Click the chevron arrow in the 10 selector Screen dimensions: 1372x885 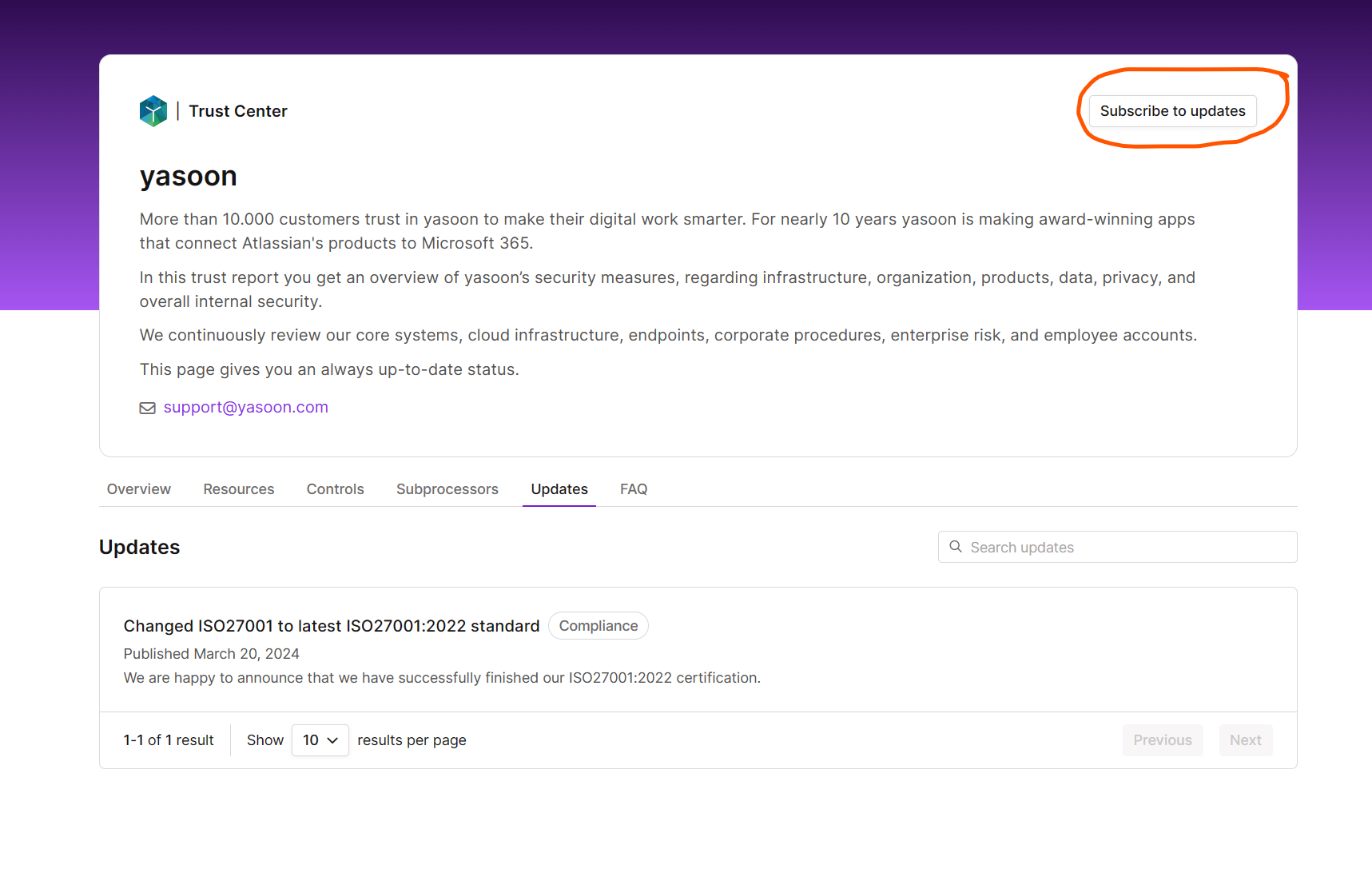(333, 740)
